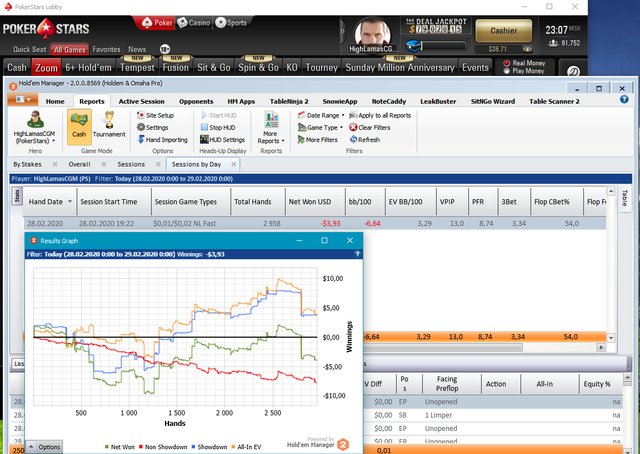Refresh the report filters
The height and width of the screenshot is (454, 640).
(365, 140)
